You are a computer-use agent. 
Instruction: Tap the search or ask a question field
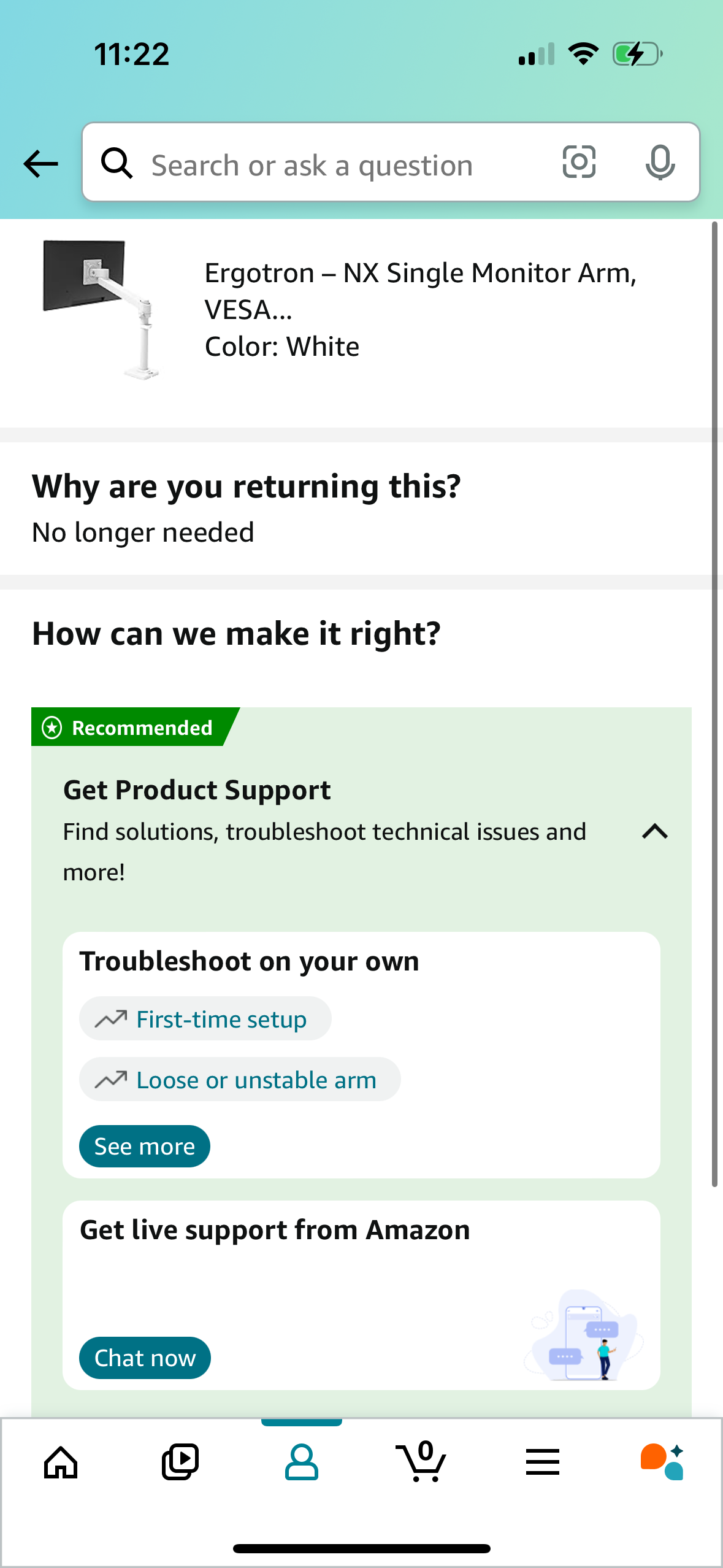[343, 163]
